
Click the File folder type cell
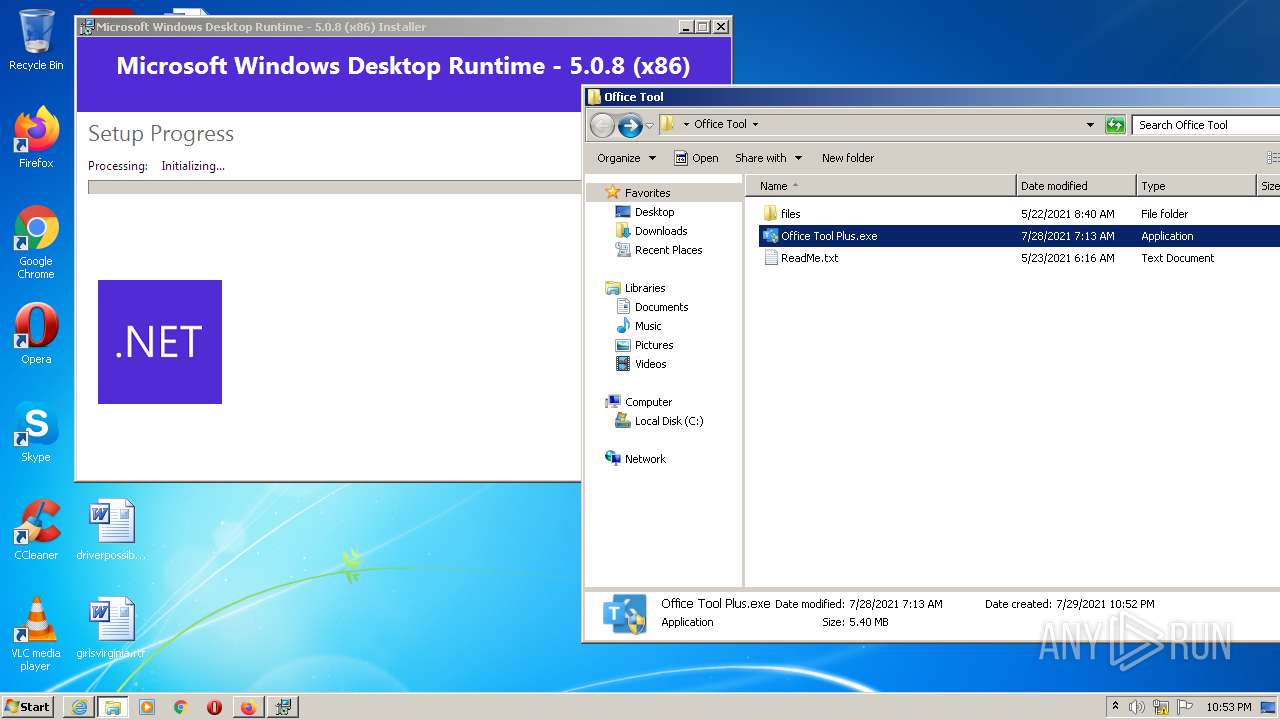coord(1165,214)
